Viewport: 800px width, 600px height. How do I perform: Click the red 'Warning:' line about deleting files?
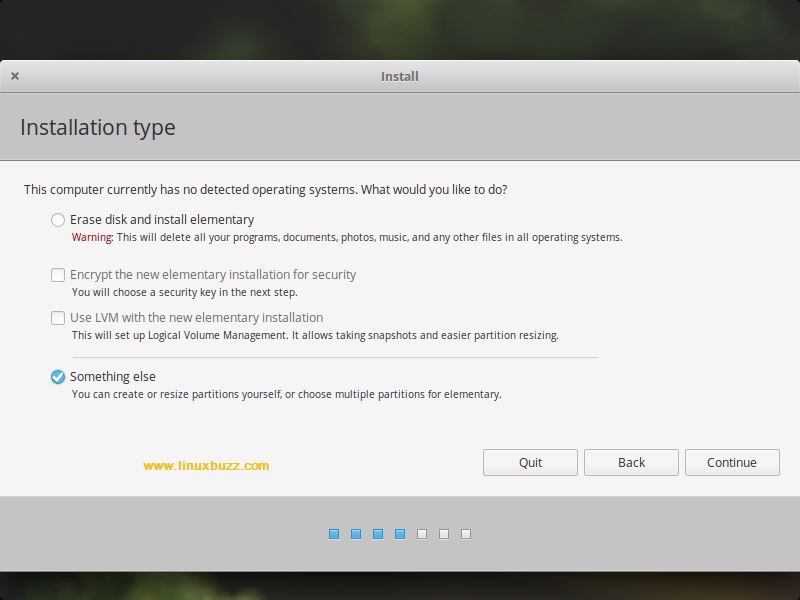[347, 237]
